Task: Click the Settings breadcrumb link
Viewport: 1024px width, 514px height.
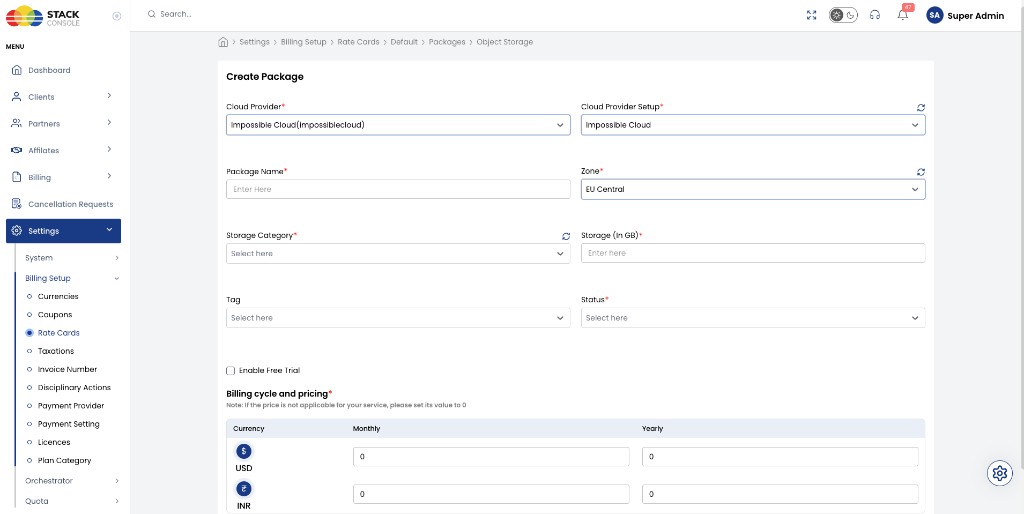Action: [254, 42]
